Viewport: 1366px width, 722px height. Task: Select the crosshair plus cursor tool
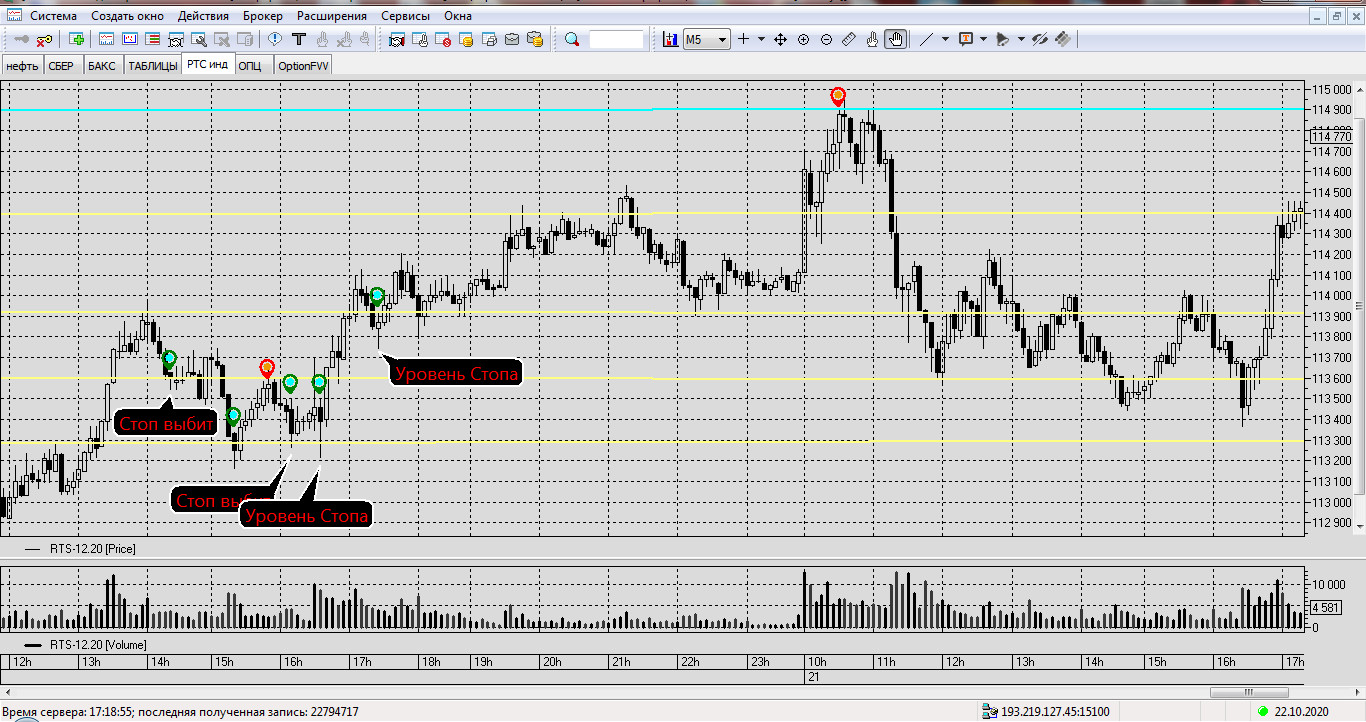(x=743, y=40)
